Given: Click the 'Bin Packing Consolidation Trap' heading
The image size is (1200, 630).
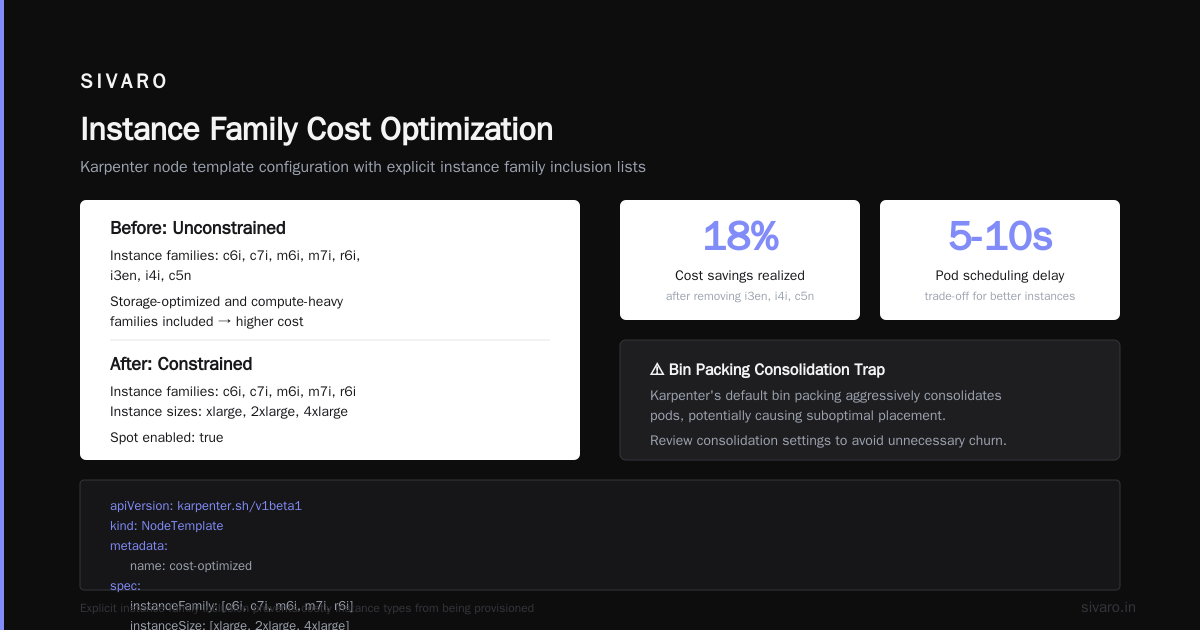Looking at the screenshot, I should click(777, 369).
